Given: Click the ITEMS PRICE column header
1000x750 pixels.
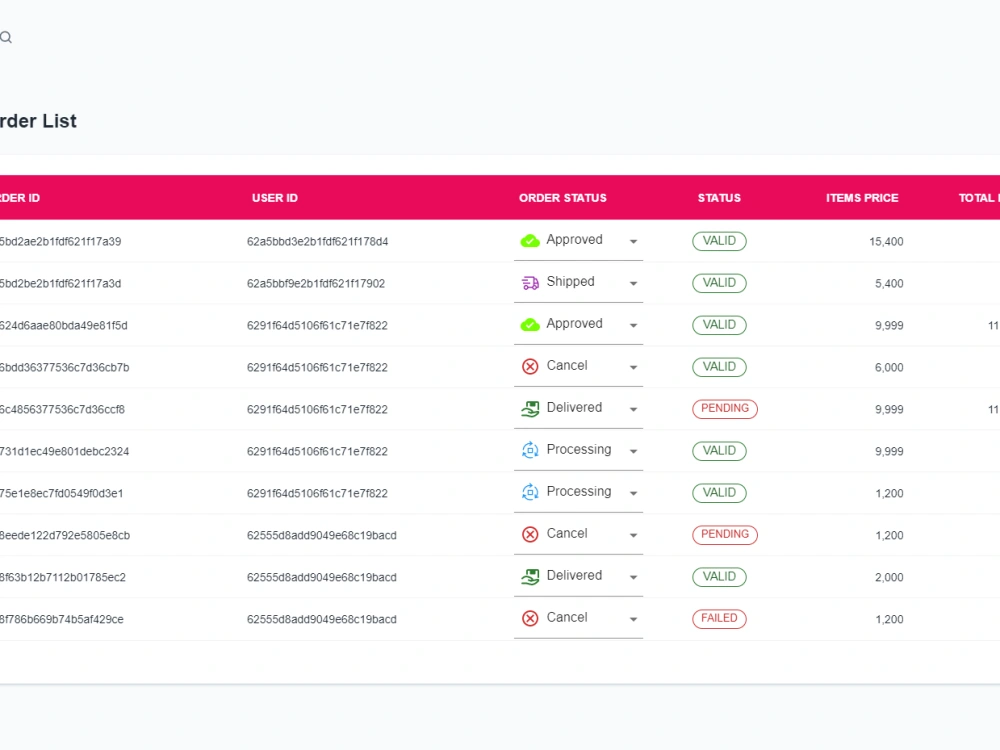Looking at the screenshot, I should (x=862, y=198).
